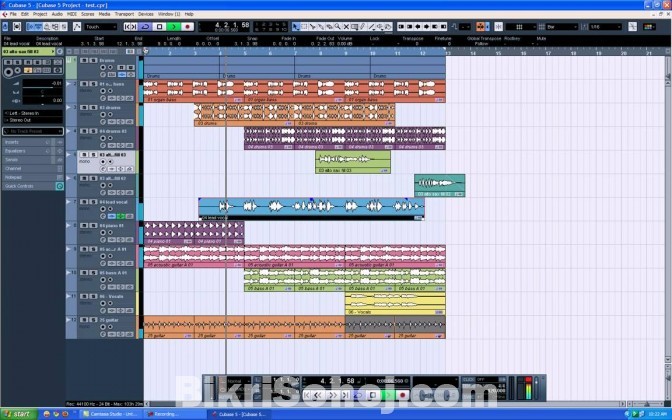Open the No Track Preset selector
This screenshot has width=672, height=420.
pos(33,131)
